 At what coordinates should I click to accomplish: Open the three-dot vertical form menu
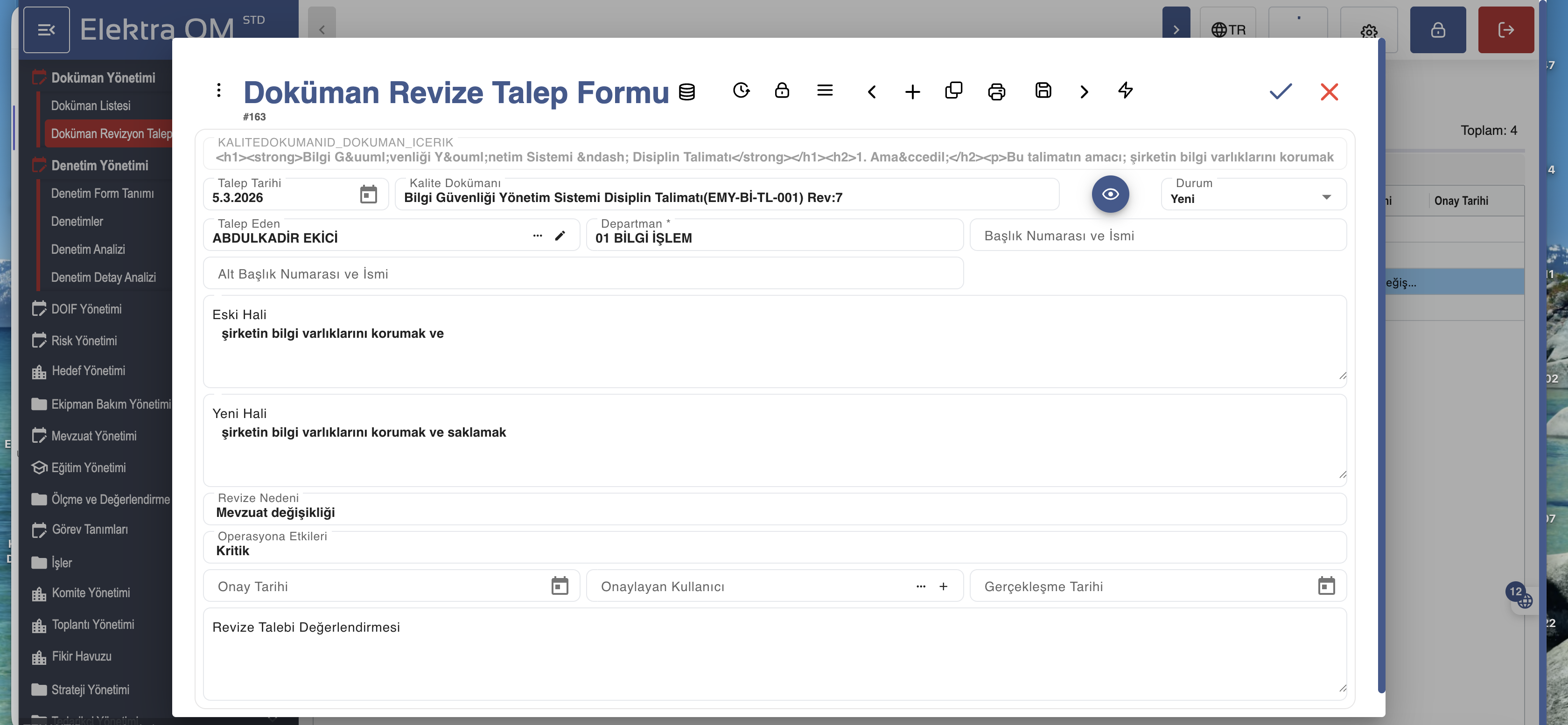[x=218, y=91]
